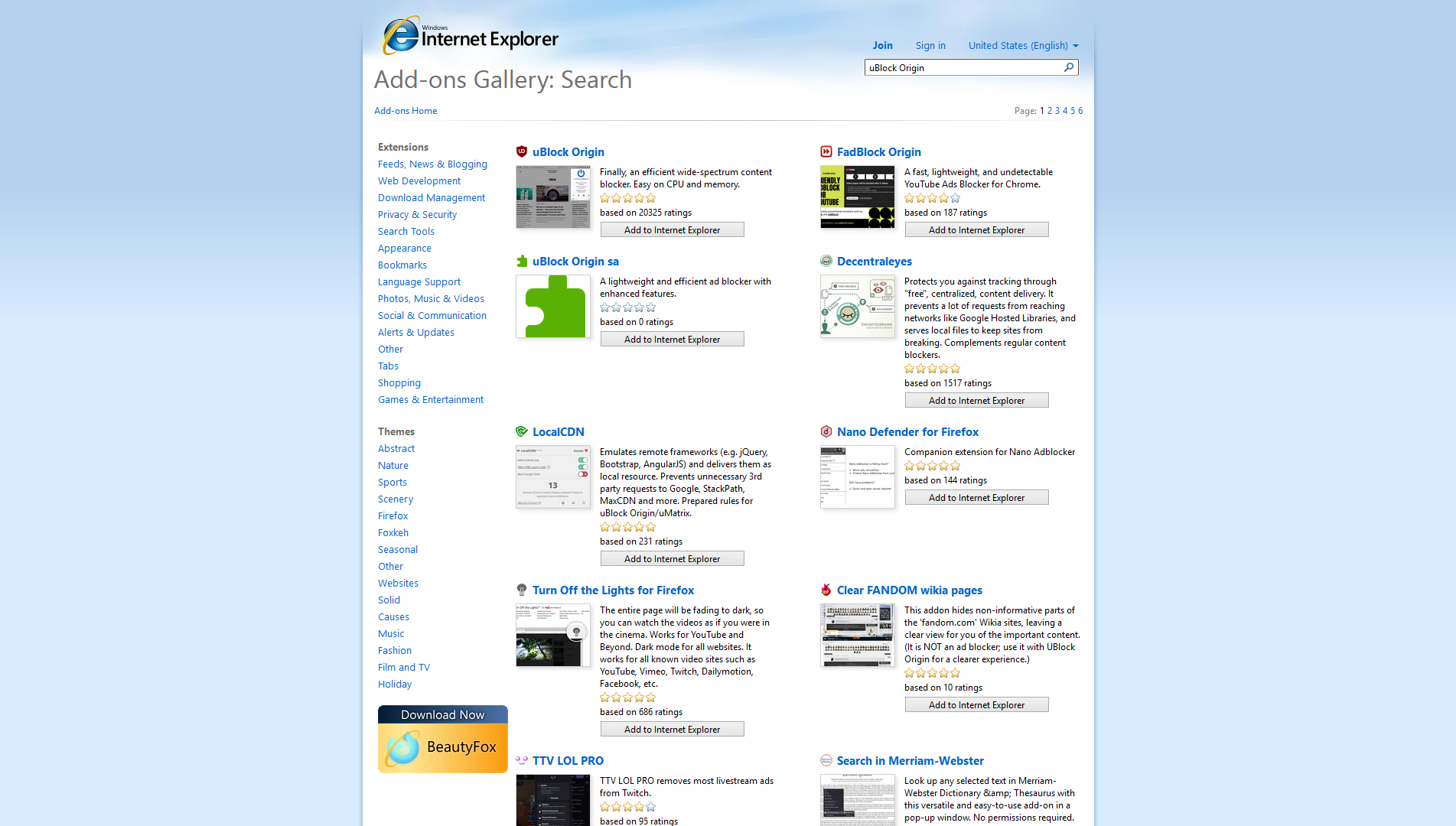This screenshot has height=826, width=1456.
Task: Open the Nano Defender for Firefox title
Action: click(907, 431)
